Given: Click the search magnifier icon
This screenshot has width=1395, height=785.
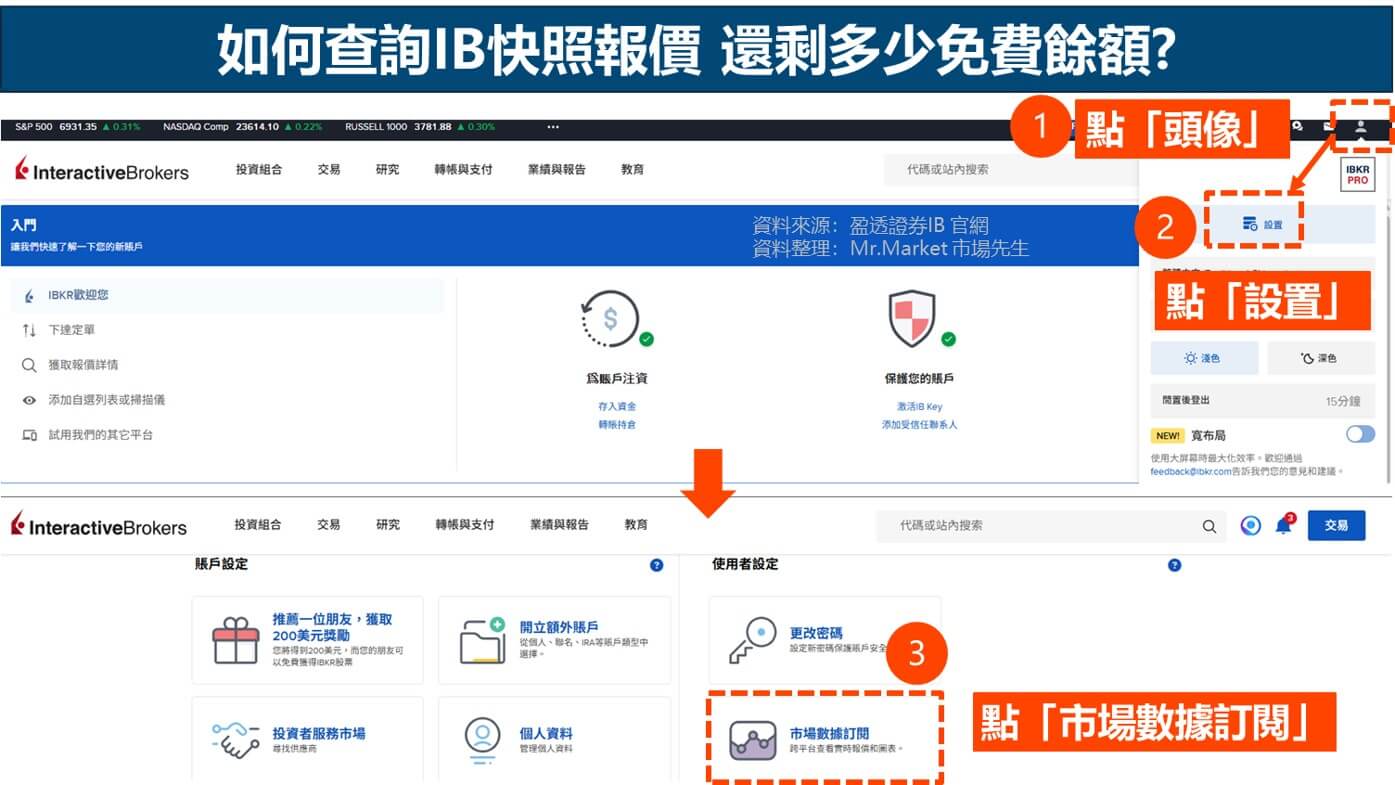Looking at the screenshot, I should [x=1209, y=525].
